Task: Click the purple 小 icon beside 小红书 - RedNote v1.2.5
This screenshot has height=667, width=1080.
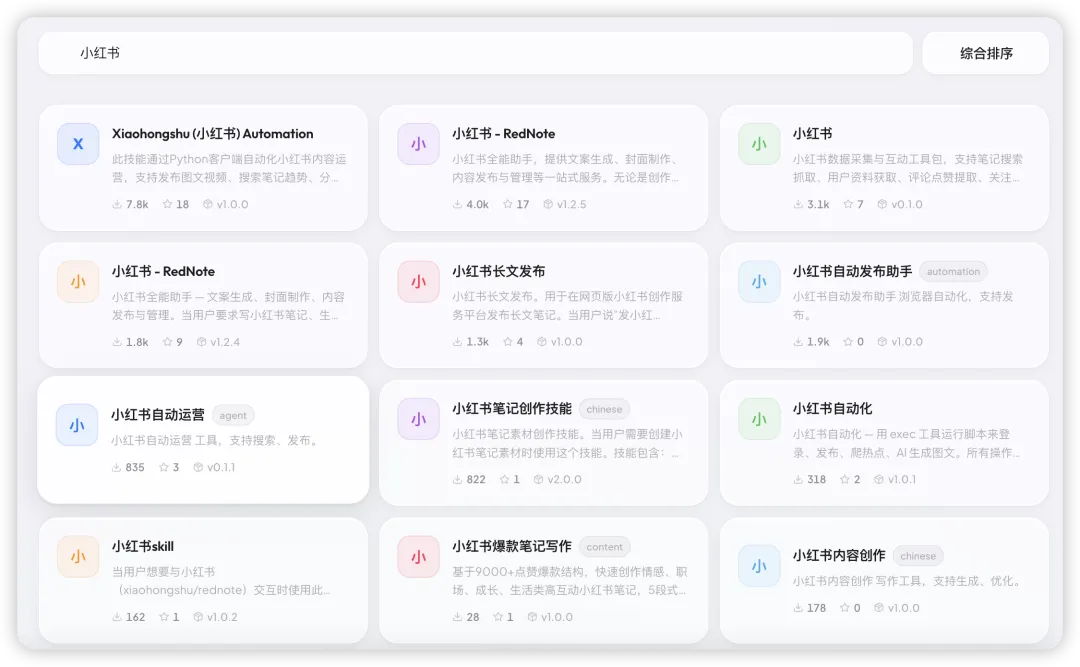Action: 418,144
